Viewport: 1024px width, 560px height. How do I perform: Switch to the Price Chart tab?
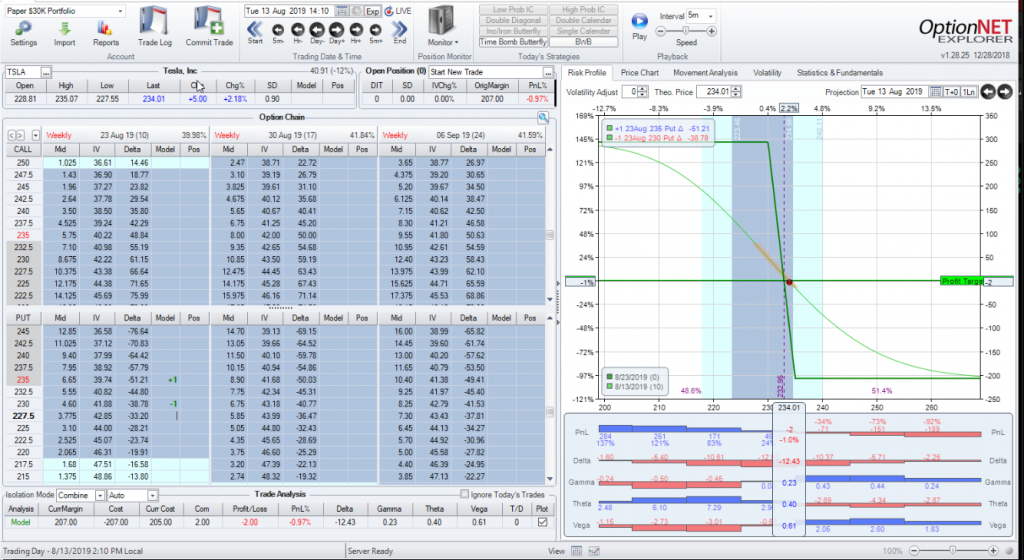pyautogui.click(x=639, y=72)
